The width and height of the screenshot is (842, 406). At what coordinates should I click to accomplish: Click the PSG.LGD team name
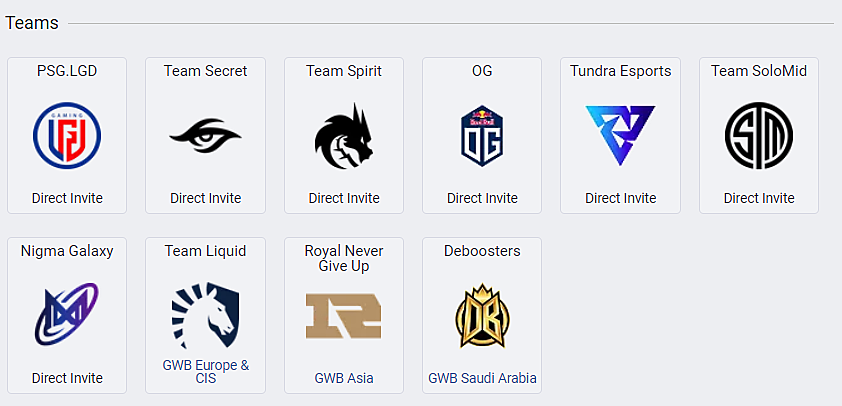tap(67, 71)
